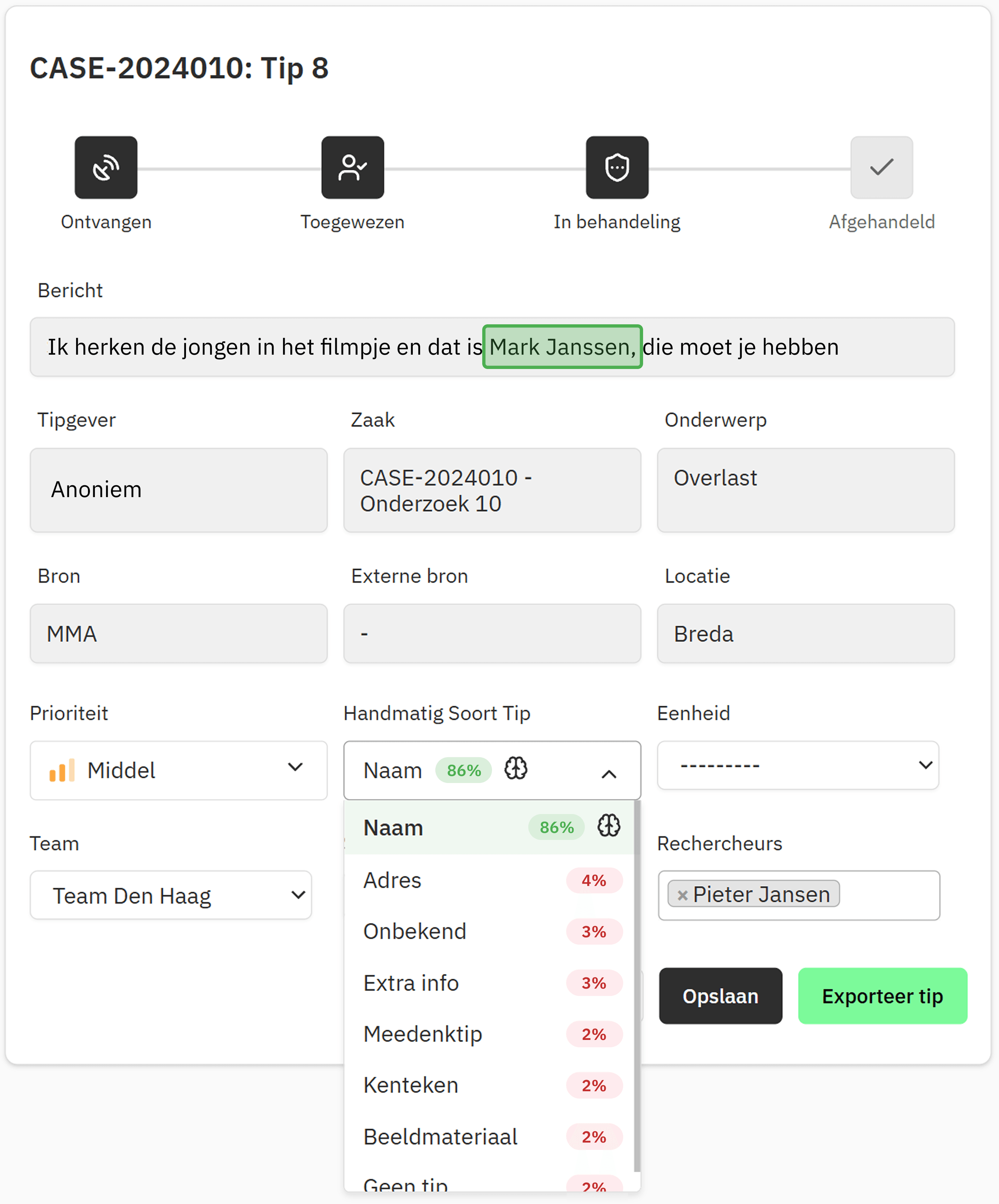
Task: Click the Ontvangen satellite status icon
Action: pyautogui.click(x=106, y=168)
